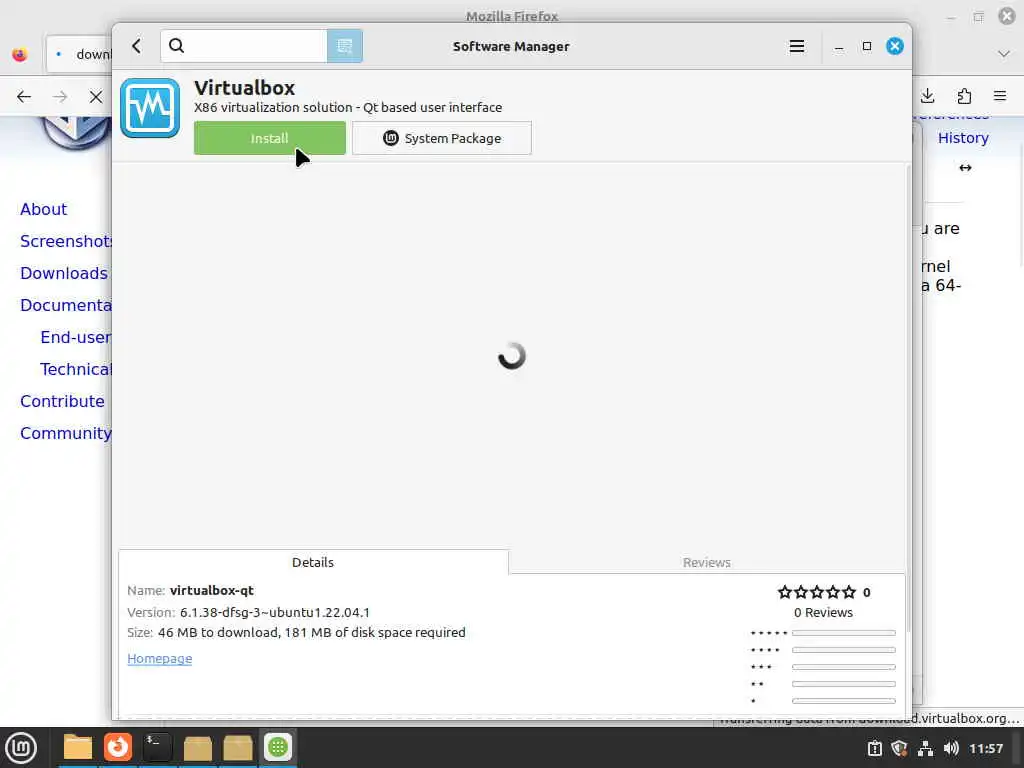
Task: Switch to Firefox in the taskbar
Action: [118, 747]
